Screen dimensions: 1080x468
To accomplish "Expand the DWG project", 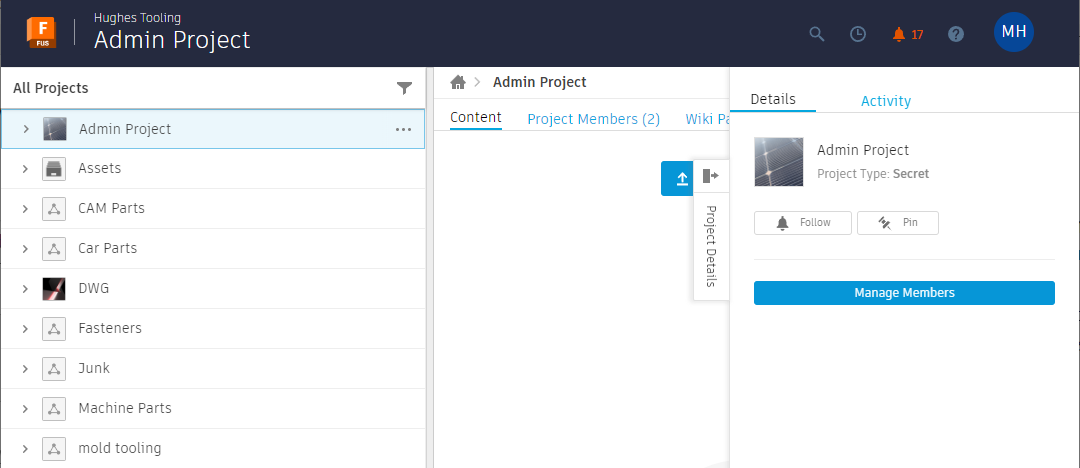I will click(x=25, y=288).
